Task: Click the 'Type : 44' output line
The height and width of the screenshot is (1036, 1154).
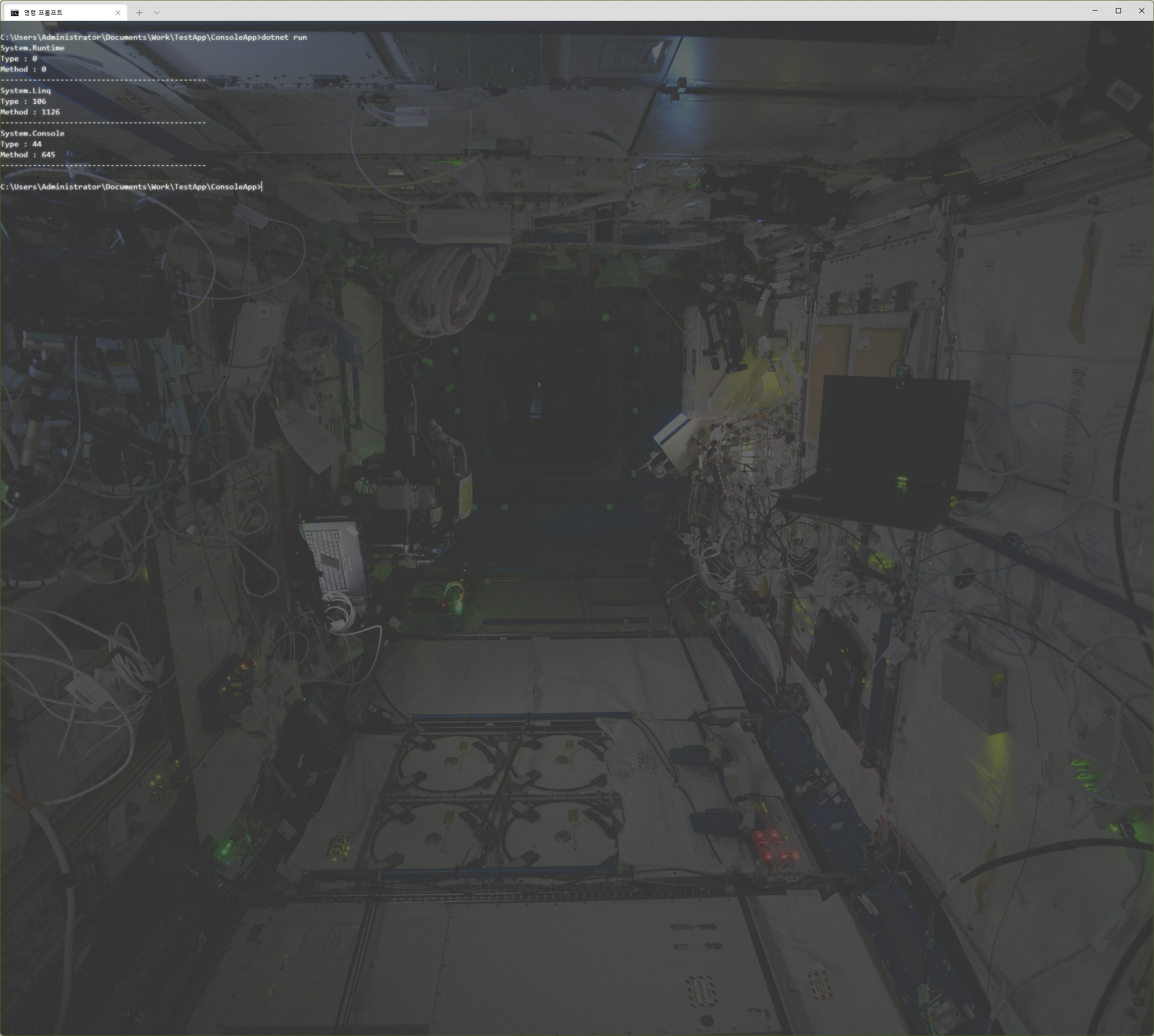Action: tap(21, 144)
